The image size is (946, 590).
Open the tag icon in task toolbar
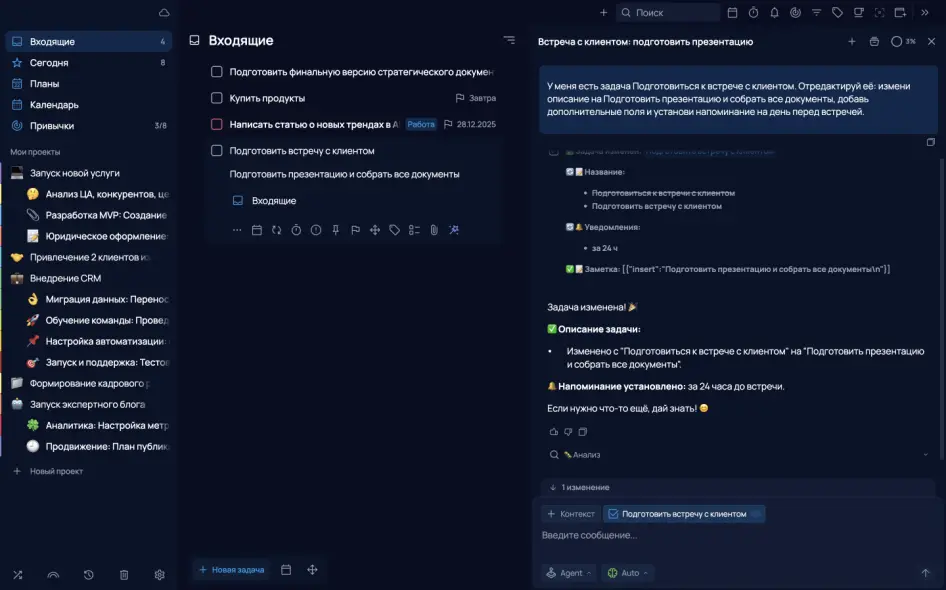click(395, 230)
